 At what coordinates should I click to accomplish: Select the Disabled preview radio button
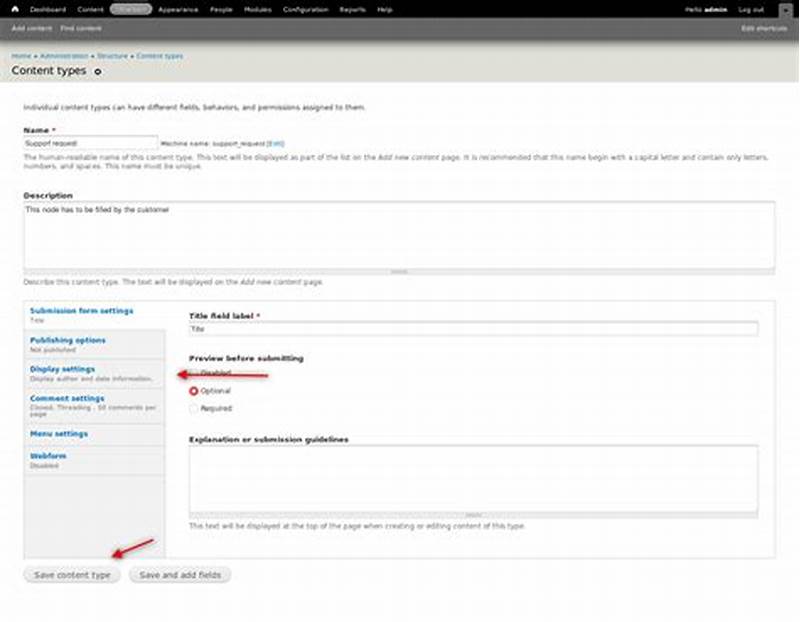point(194,372)
